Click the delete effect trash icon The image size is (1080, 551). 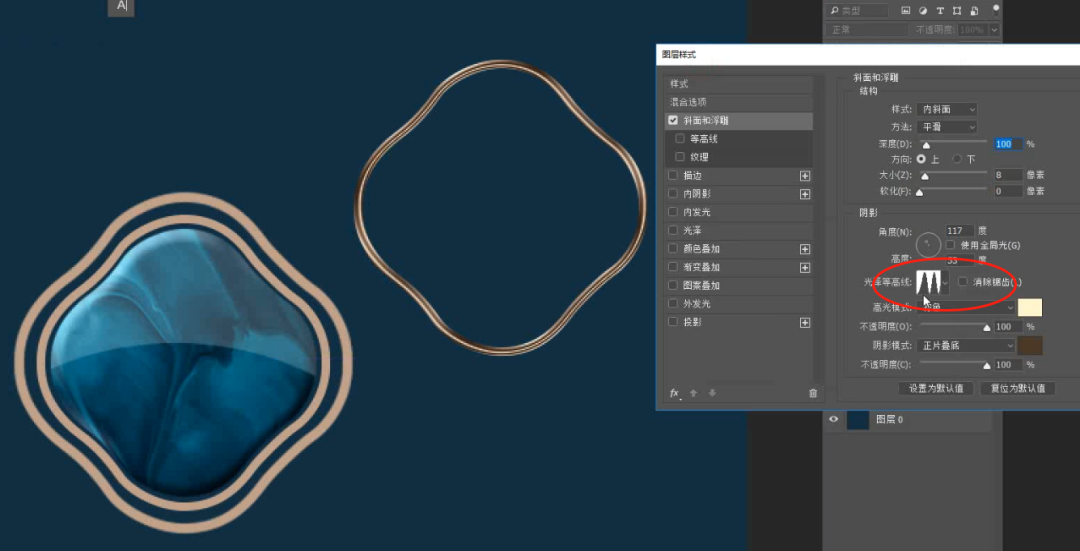pyautogui.click(x=813, y=393)
